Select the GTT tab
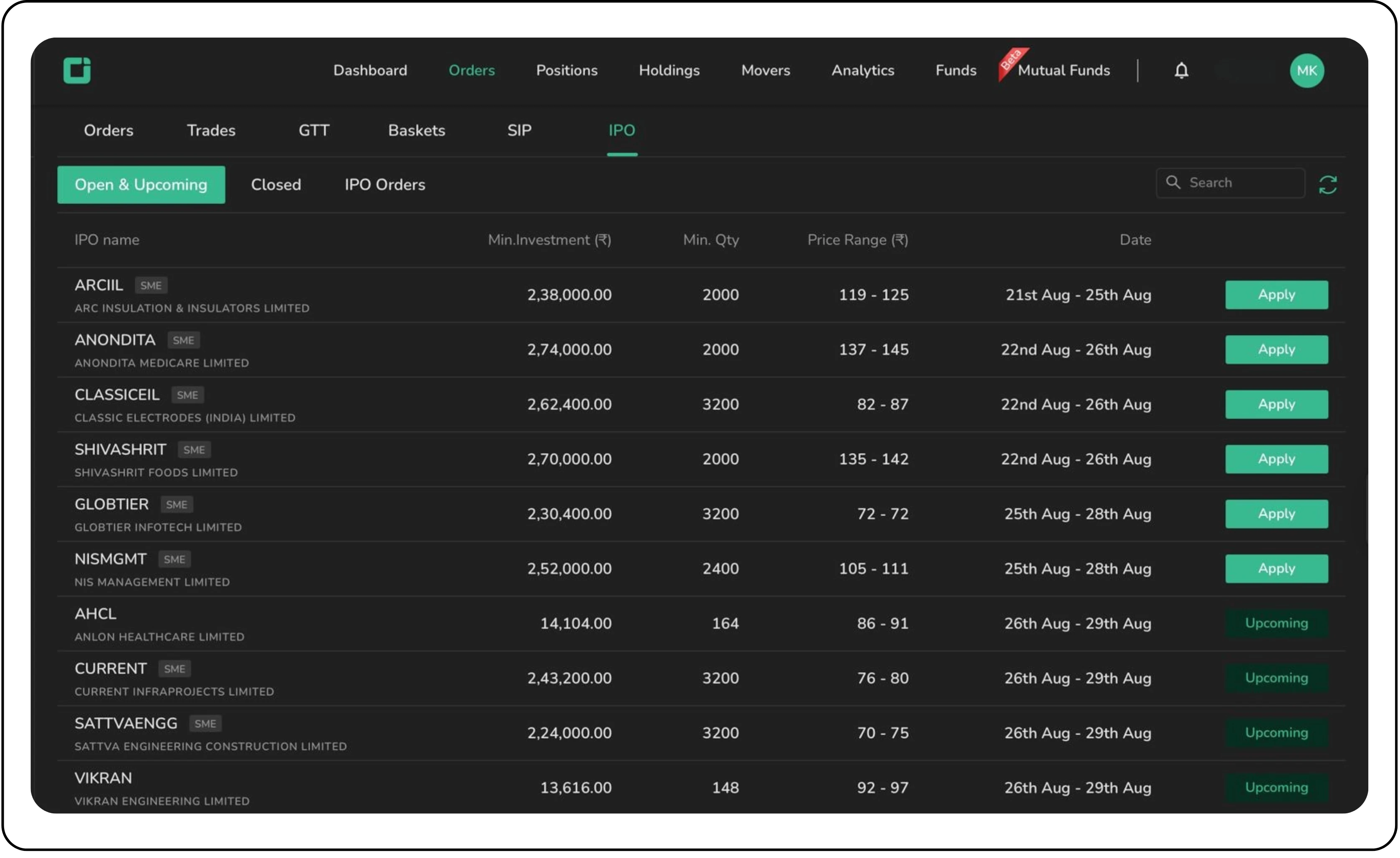 point(313,130)
